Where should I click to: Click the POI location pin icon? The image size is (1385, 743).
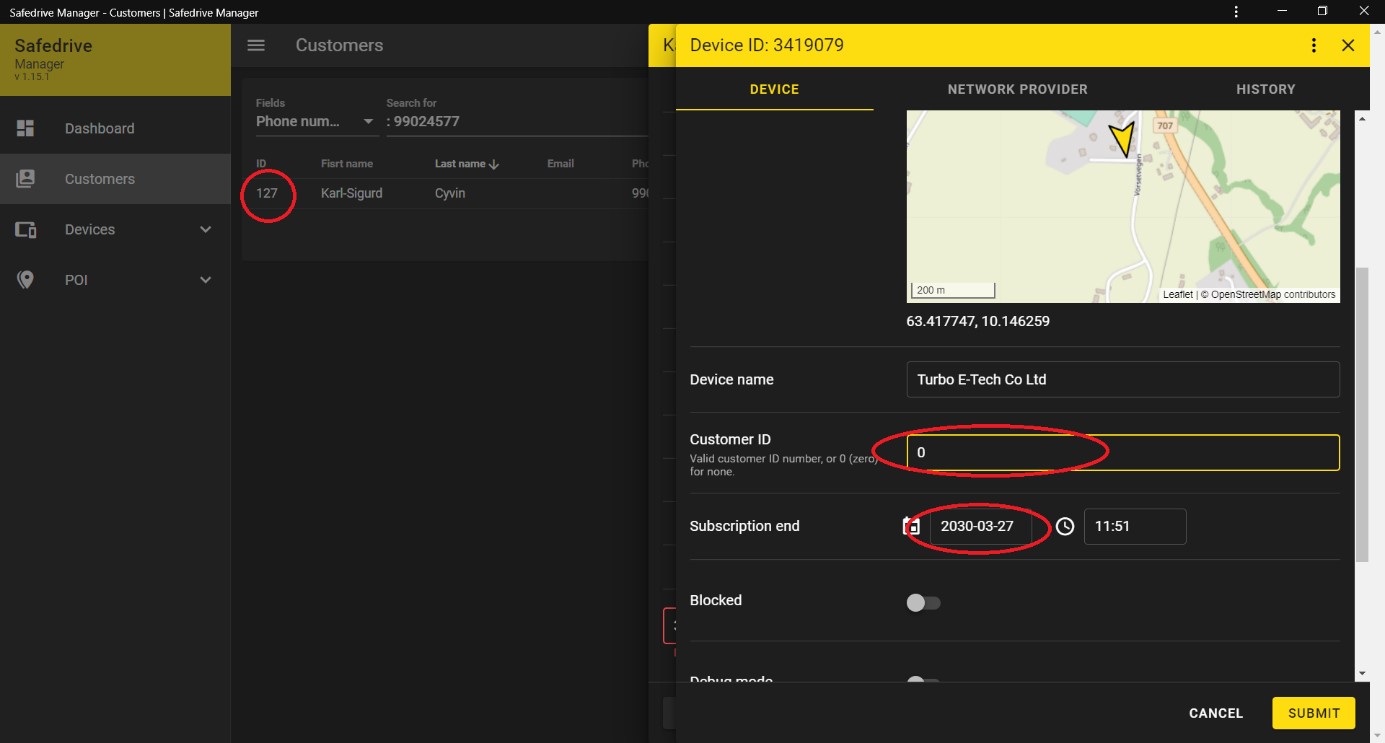pos(25,280)
